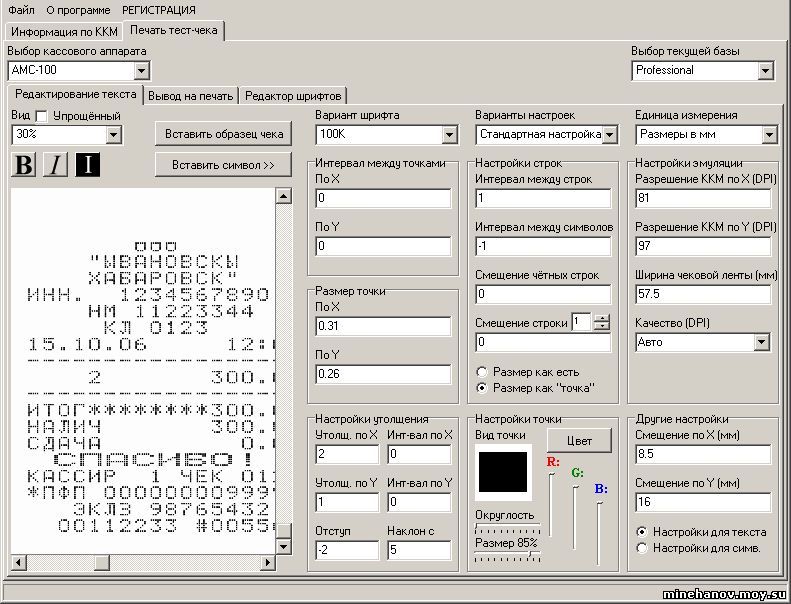
Task: Click the receipt preview text area
Action: point(143,371)
